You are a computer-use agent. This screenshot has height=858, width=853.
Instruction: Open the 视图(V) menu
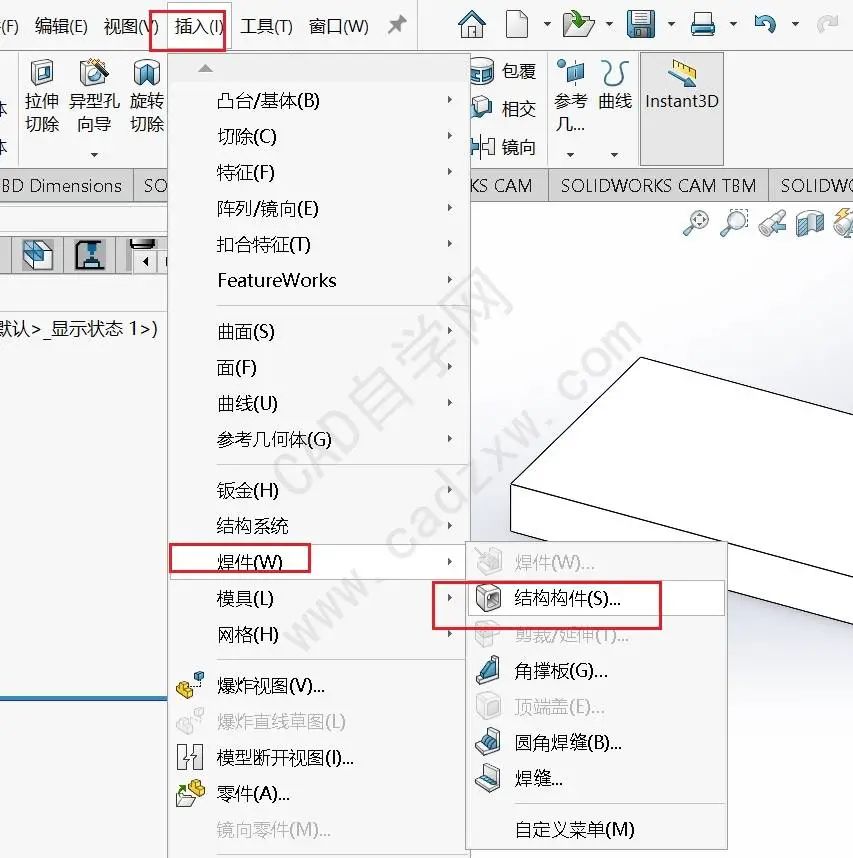130,26
